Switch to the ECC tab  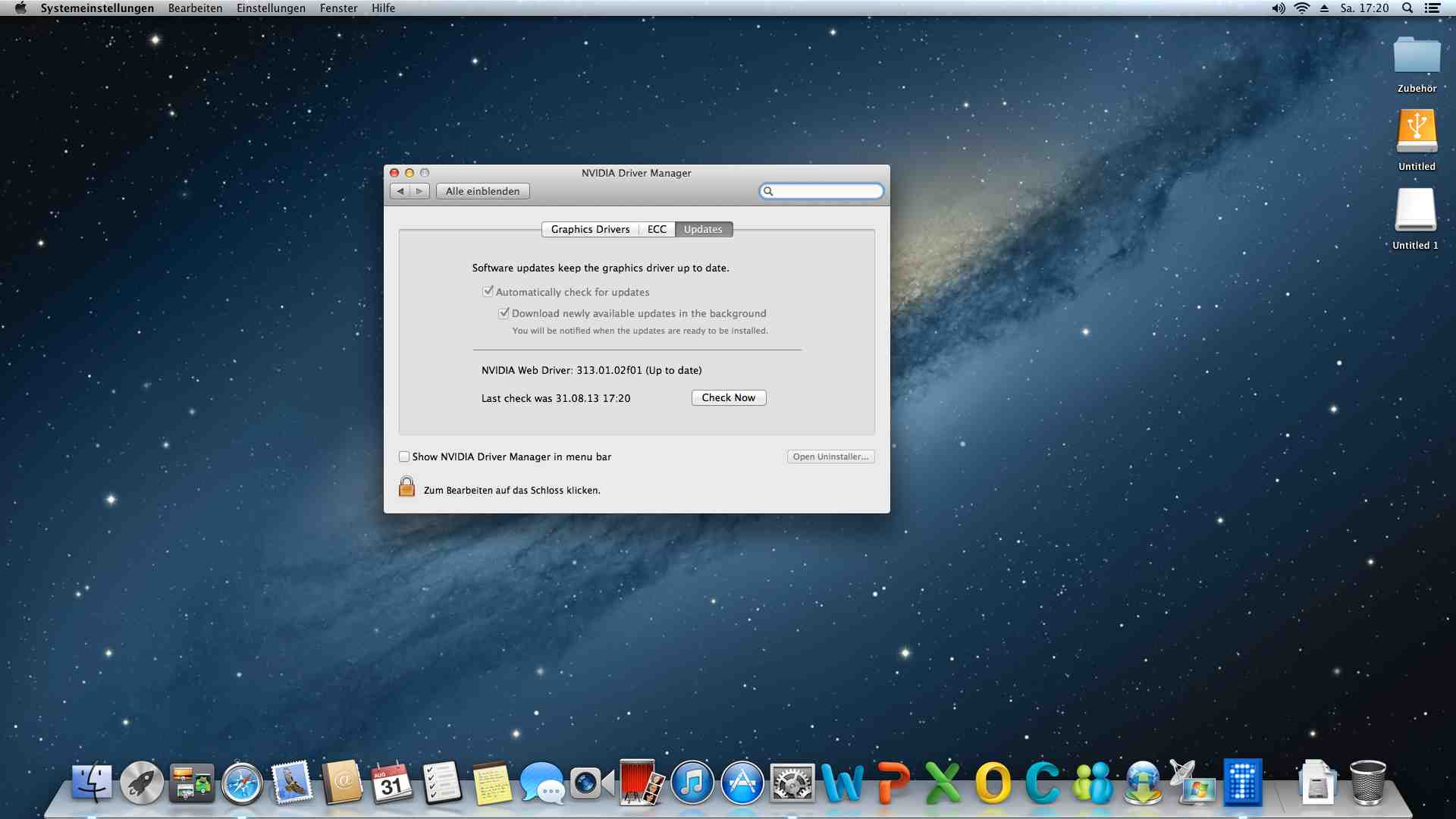657,229
